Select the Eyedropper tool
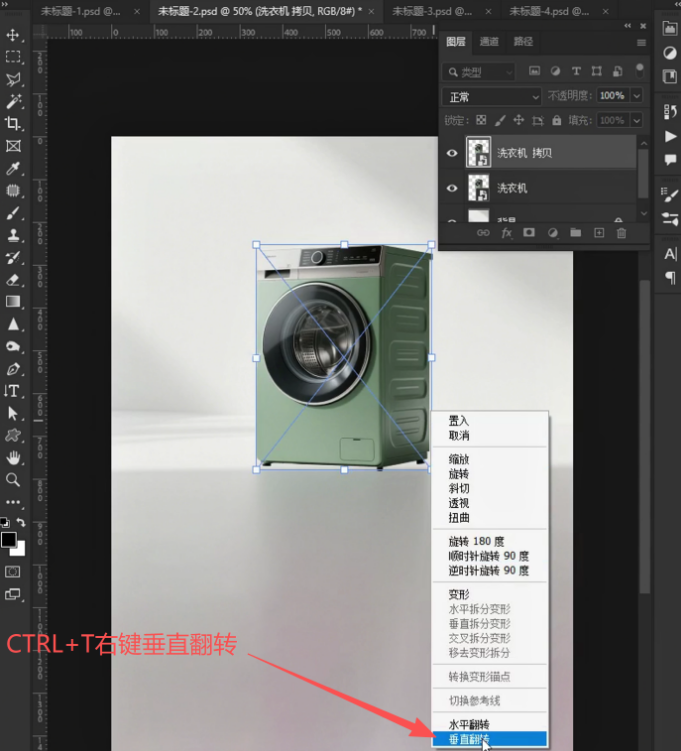The width and height of the screenshot is (681, 751). point(13,168)
